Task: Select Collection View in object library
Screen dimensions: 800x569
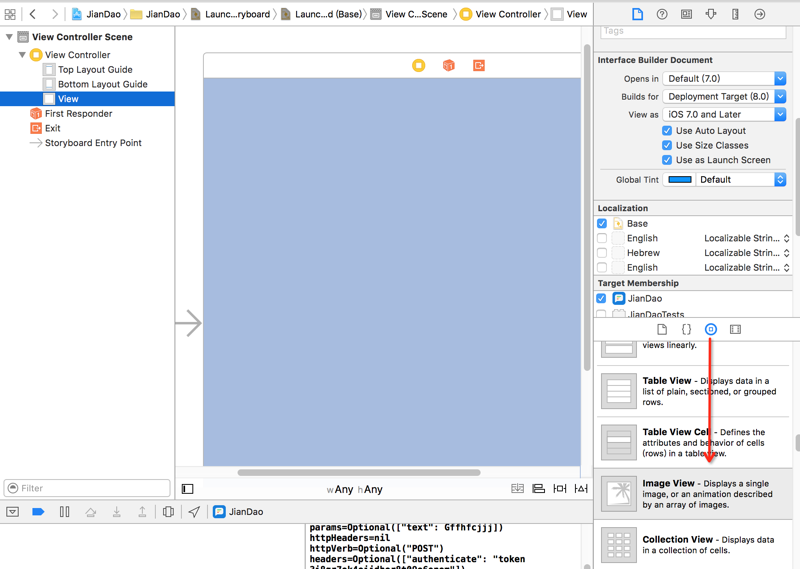Action: click(693, 545)
